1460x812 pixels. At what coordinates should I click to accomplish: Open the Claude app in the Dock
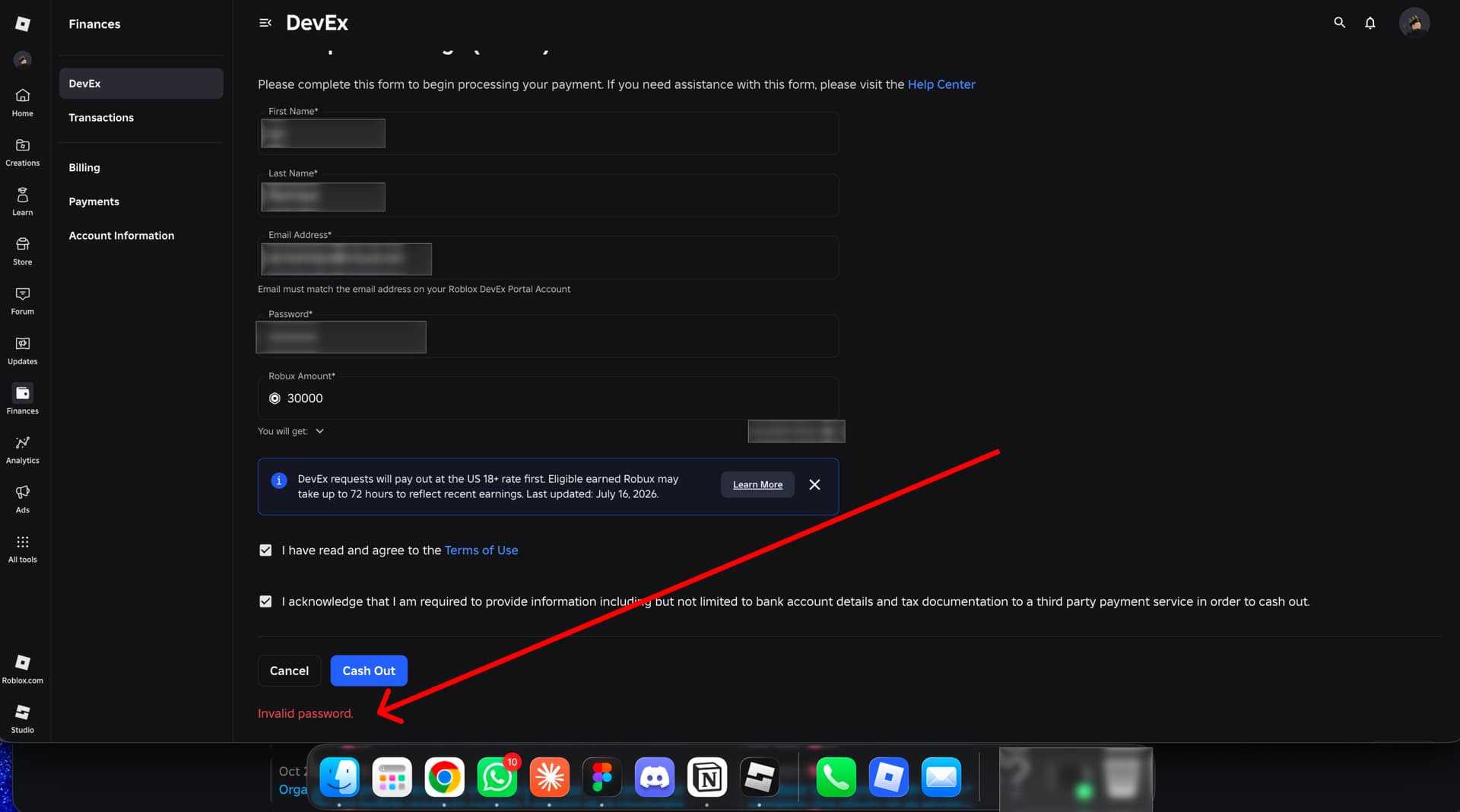click(x=549, y=777)
